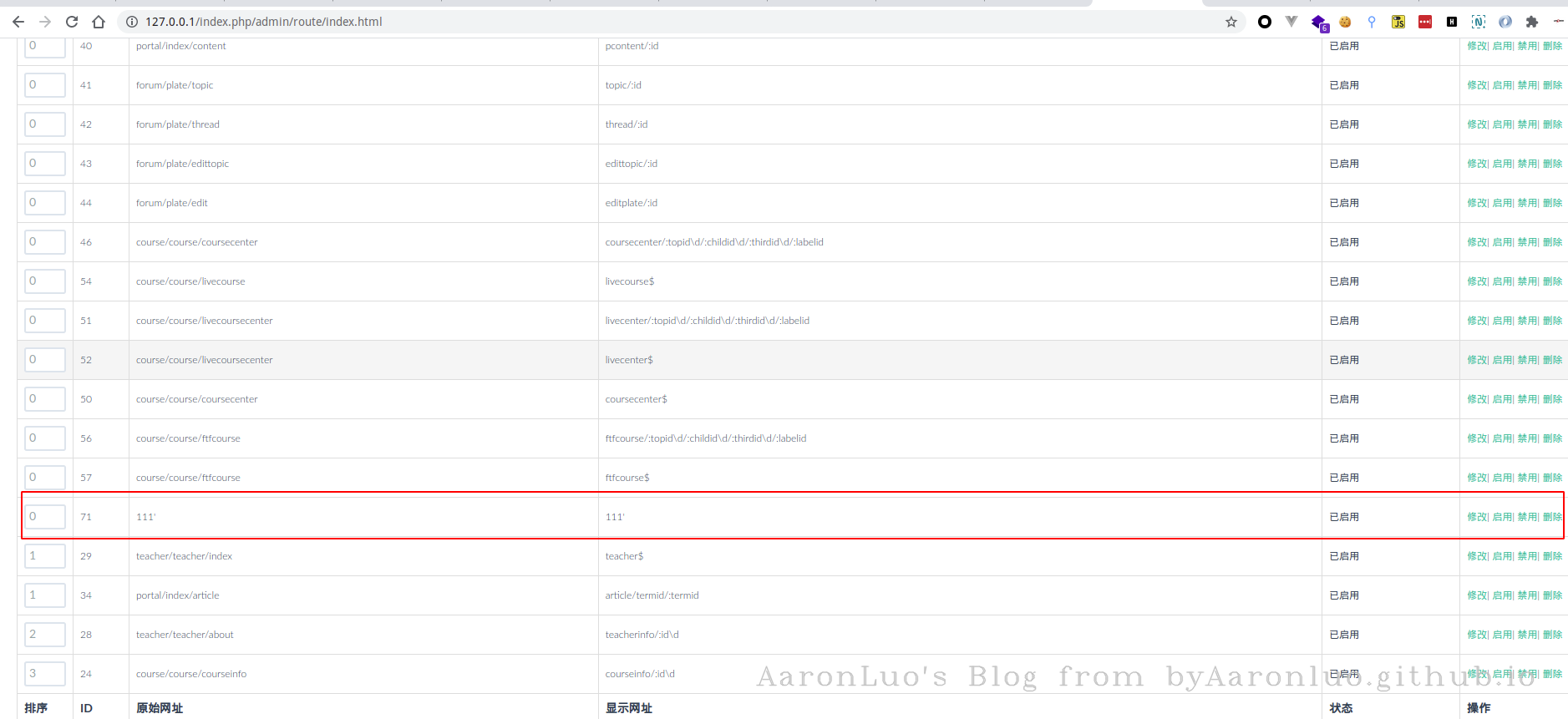
Task: Click the browser back arrow
Action: [x=18, y=22]
